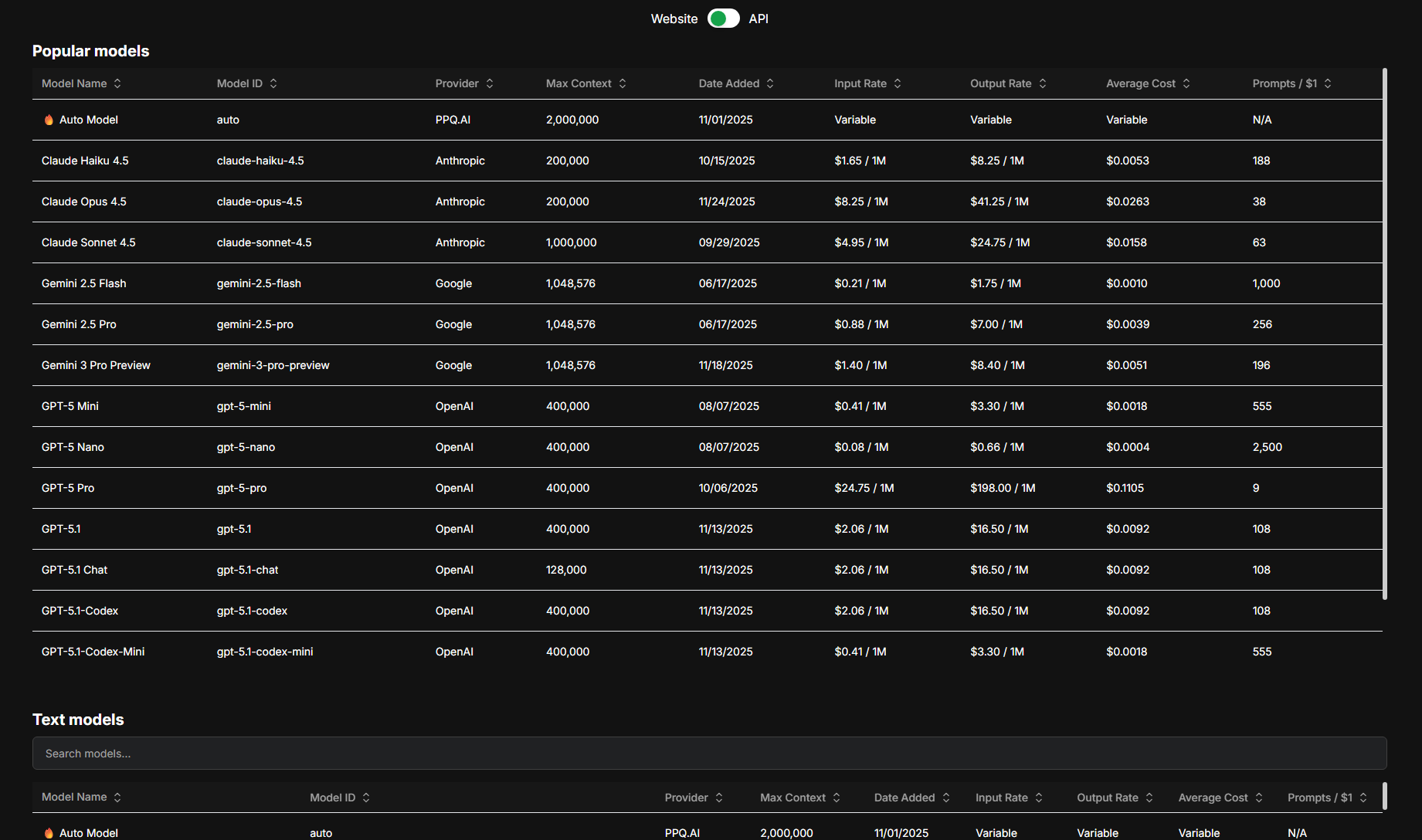Open the Gemini 3 Pro Preview row

coord(96,365)
